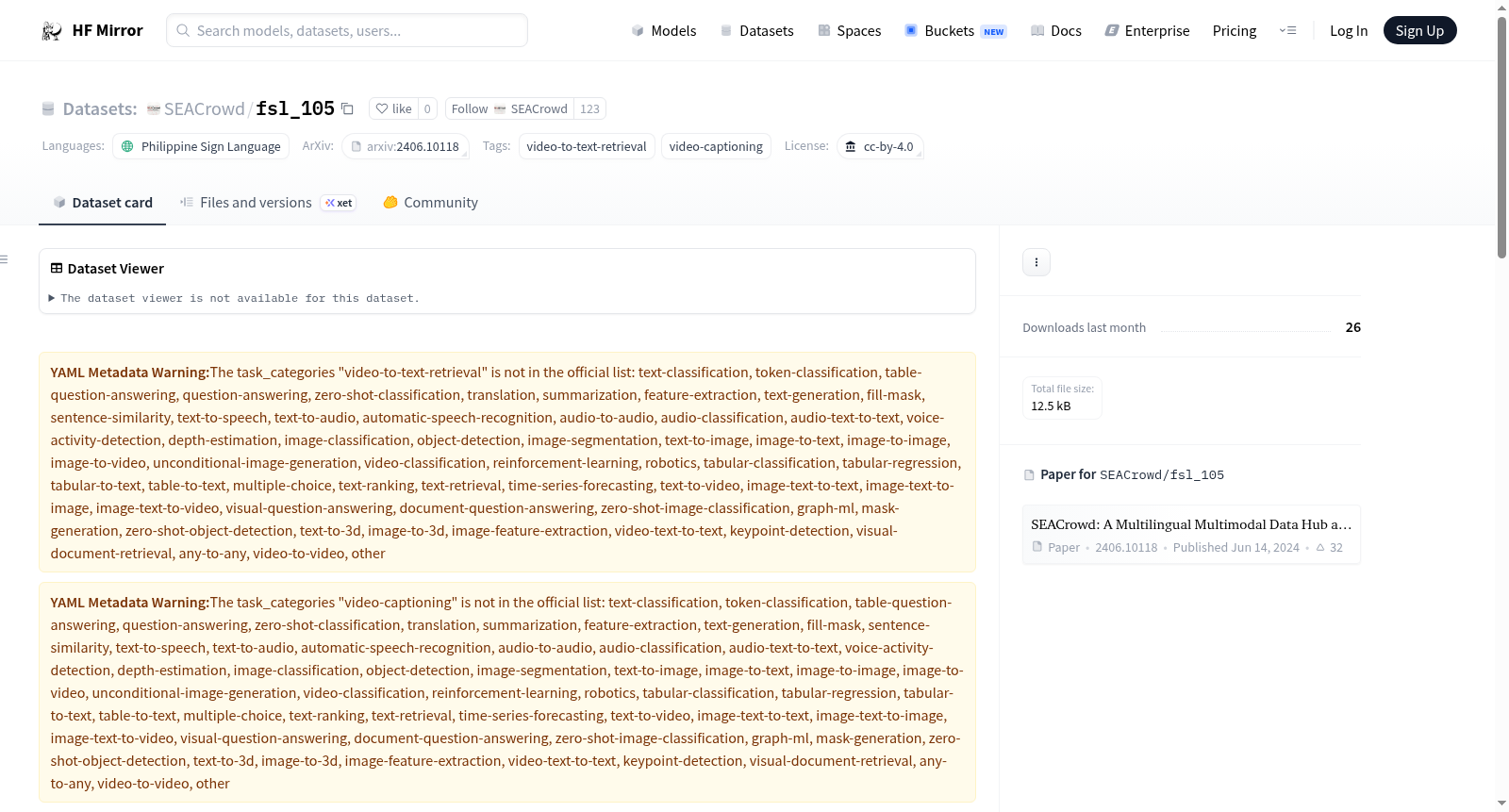Open the SEACrowd organization link
The height and width of the screenshot is (812, 1509).
point(204,109)
